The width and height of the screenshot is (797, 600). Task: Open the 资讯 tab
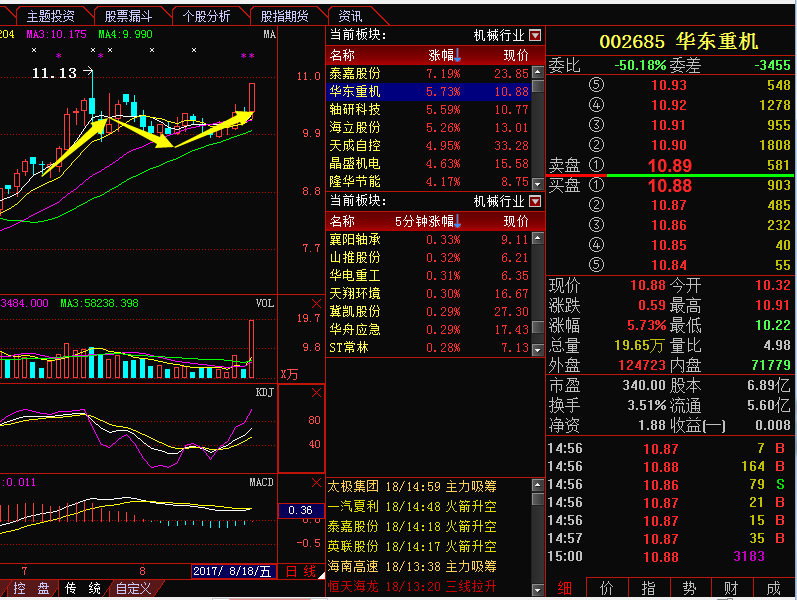351,16
